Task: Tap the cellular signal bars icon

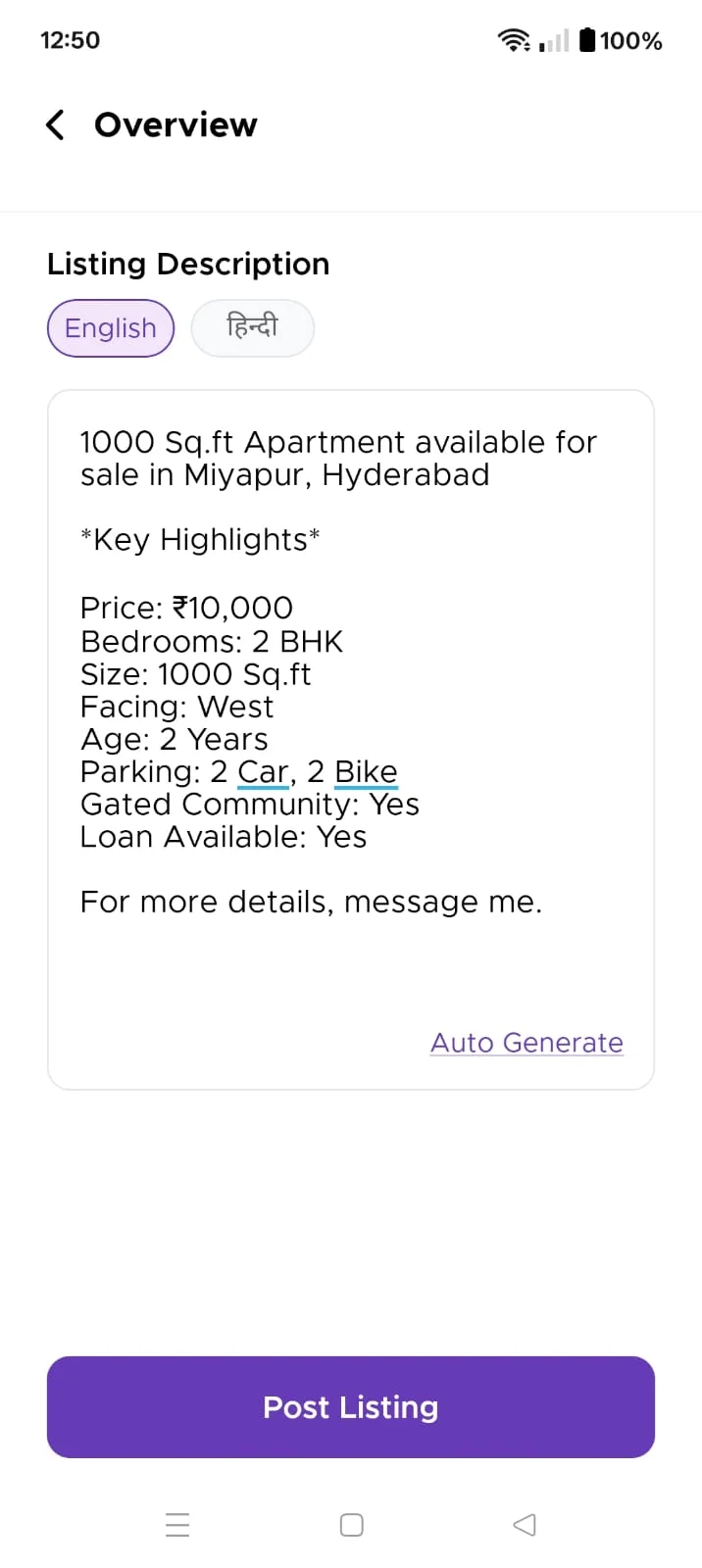Action: coord(554,40)
